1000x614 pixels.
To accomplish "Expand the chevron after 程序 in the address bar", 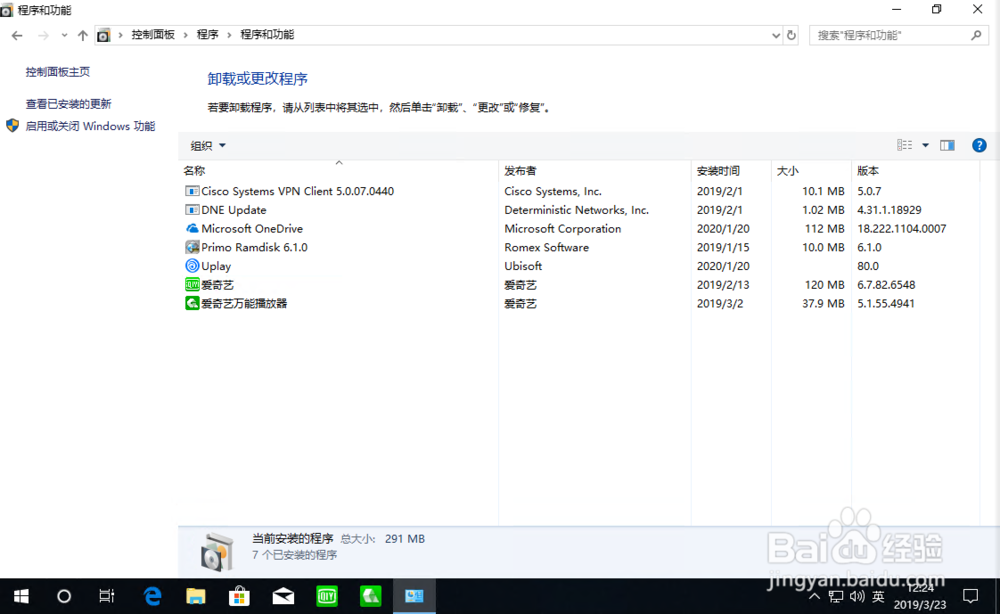I will click(x=229, y=35).
